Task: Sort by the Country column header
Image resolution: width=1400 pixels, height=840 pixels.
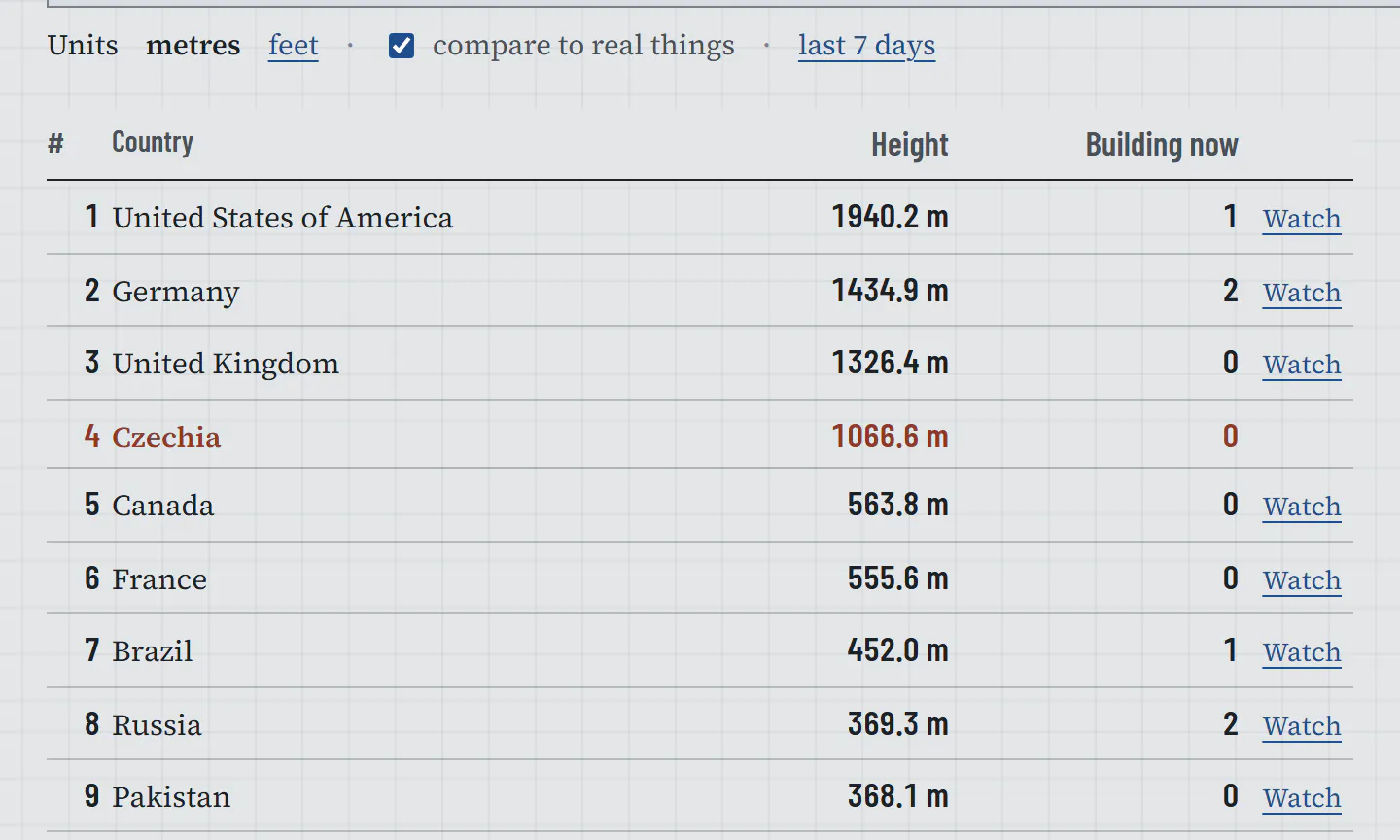Action: (153, 143)
